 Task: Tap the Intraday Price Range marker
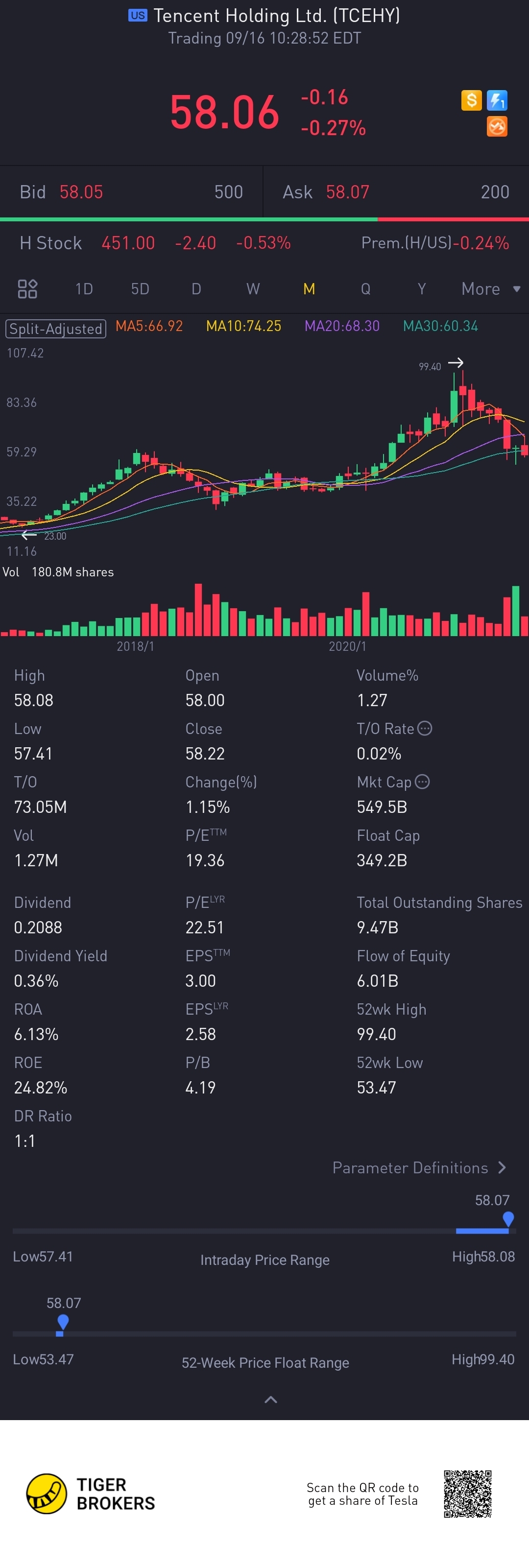pyautogui.click(x=508, y=1219)
